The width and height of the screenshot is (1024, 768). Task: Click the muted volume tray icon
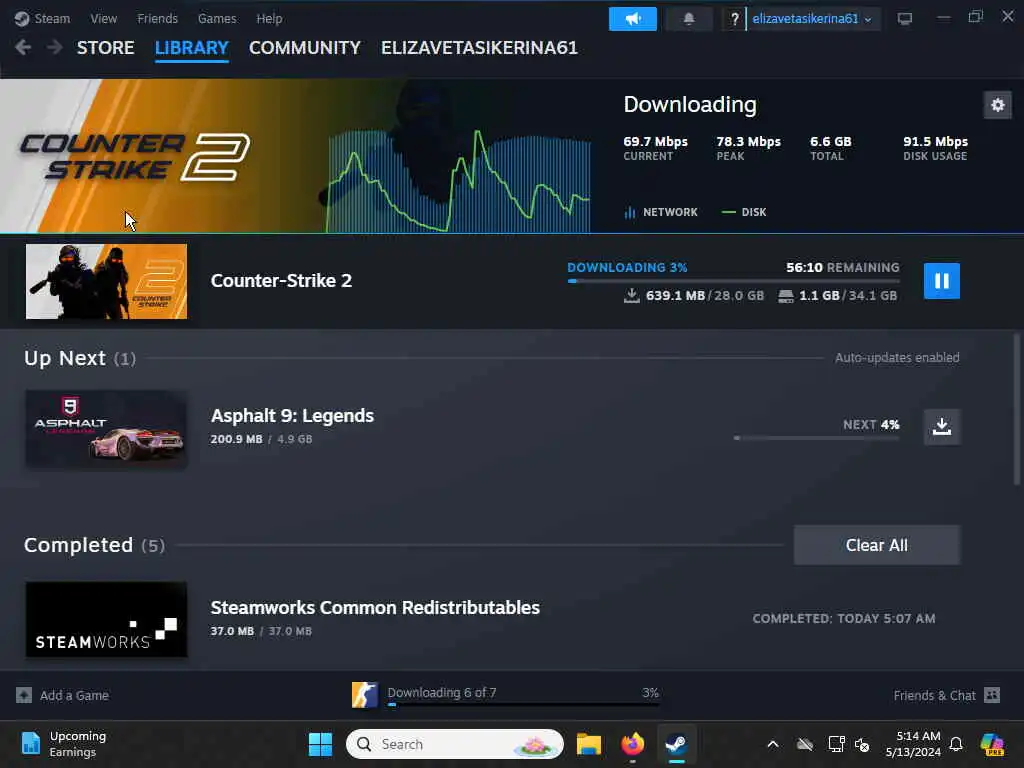862,744
